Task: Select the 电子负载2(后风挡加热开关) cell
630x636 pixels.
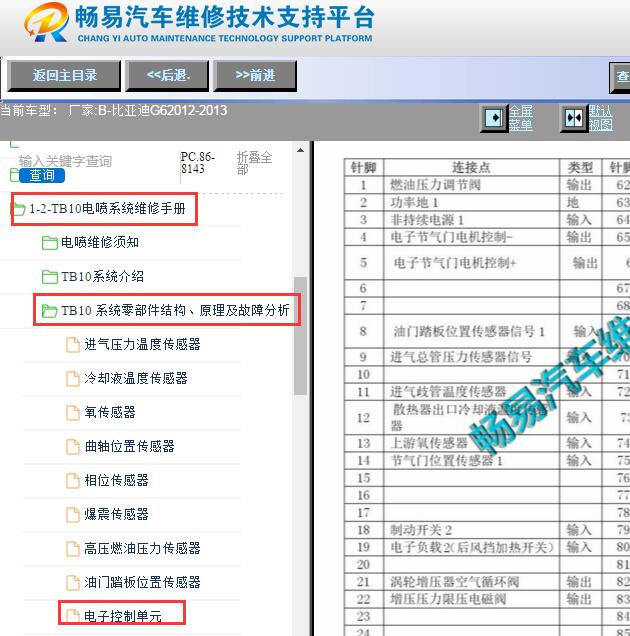Action: [x=471, y=547]
